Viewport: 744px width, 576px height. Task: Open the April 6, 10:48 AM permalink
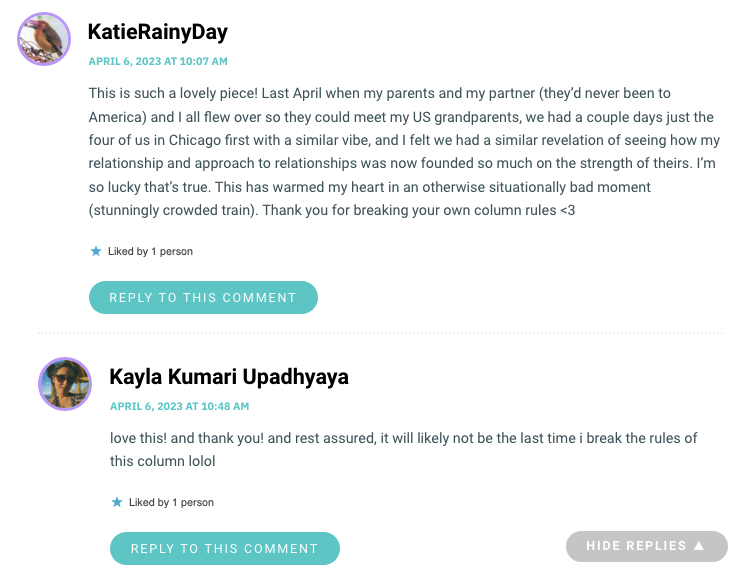point(179,406)
